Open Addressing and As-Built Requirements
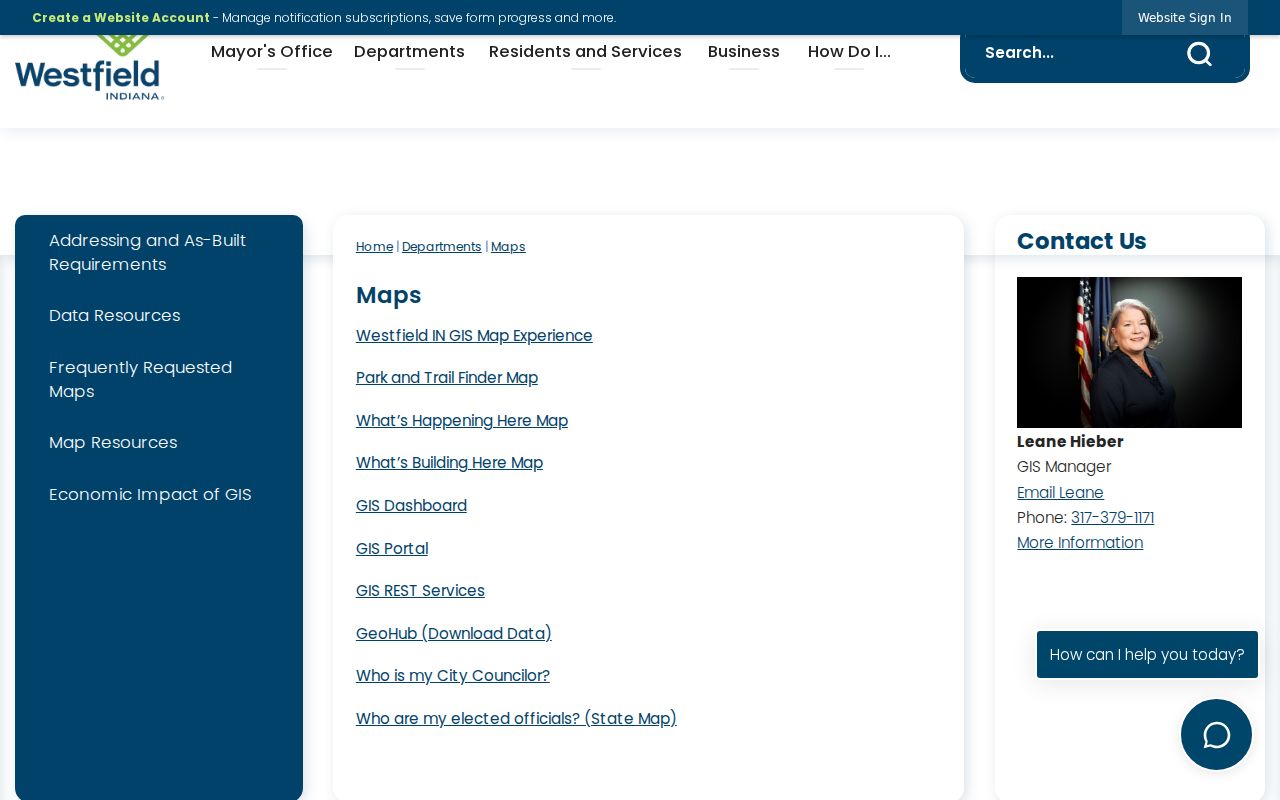 click(159, 253)
